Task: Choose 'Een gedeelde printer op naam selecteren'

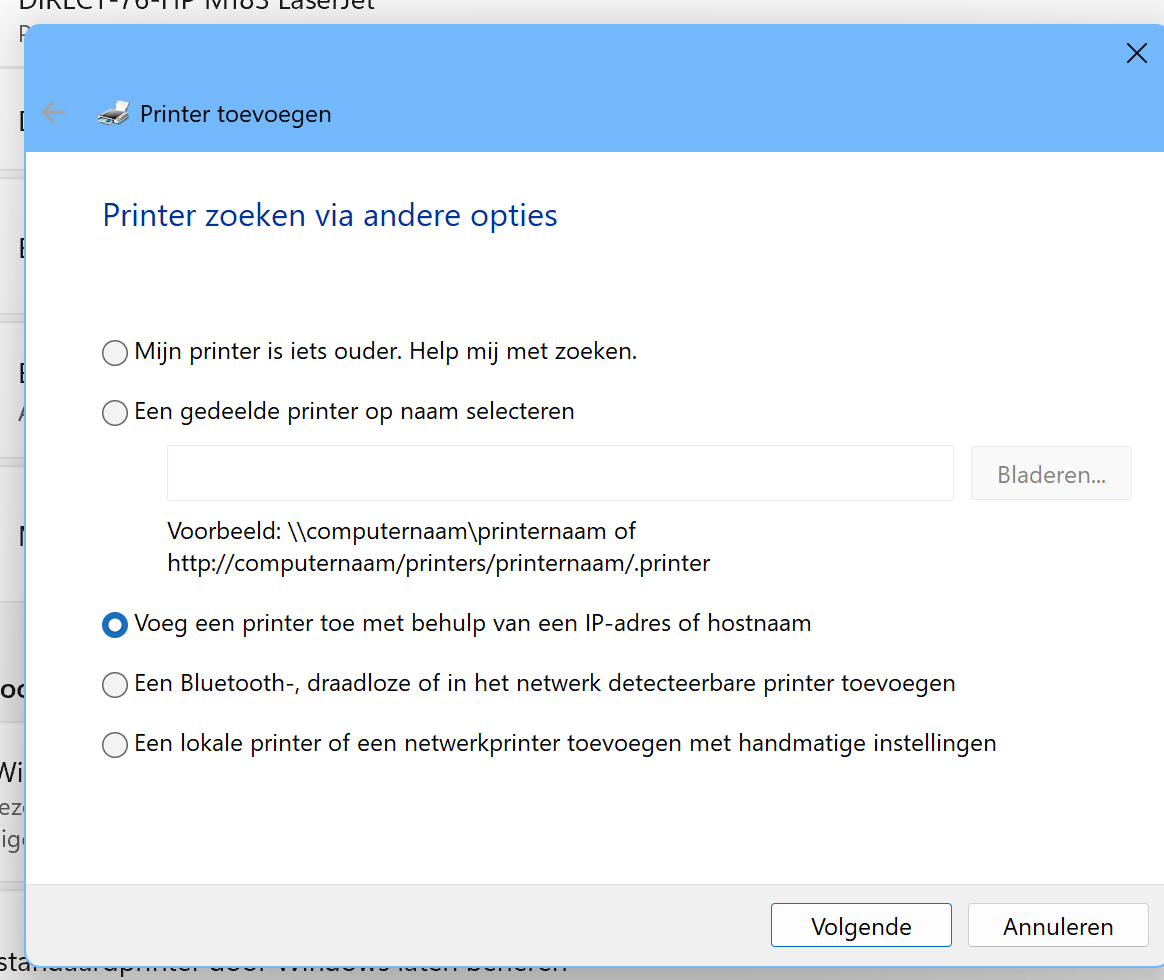Action: pyautogui.click(x=115, y=412)
